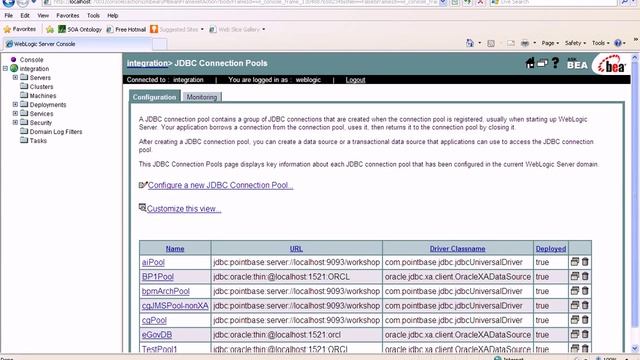This screenshot has height=360, width=640.
Task: Clone the aiPool connection pool
Action: pyautogui.click(x=575, y=262)
